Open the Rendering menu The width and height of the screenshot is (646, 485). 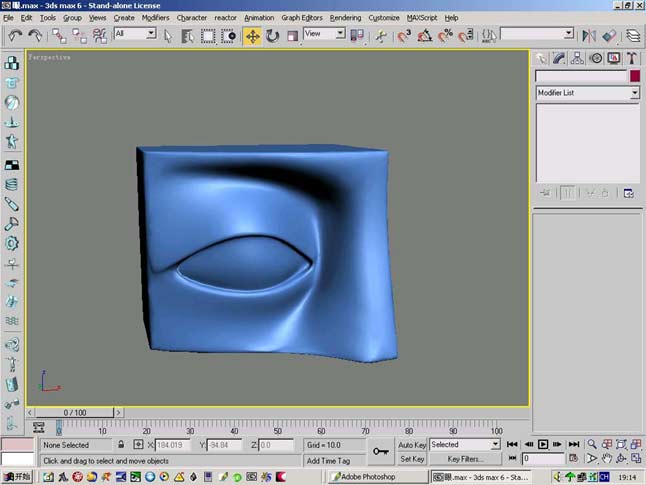coord(345,18)
